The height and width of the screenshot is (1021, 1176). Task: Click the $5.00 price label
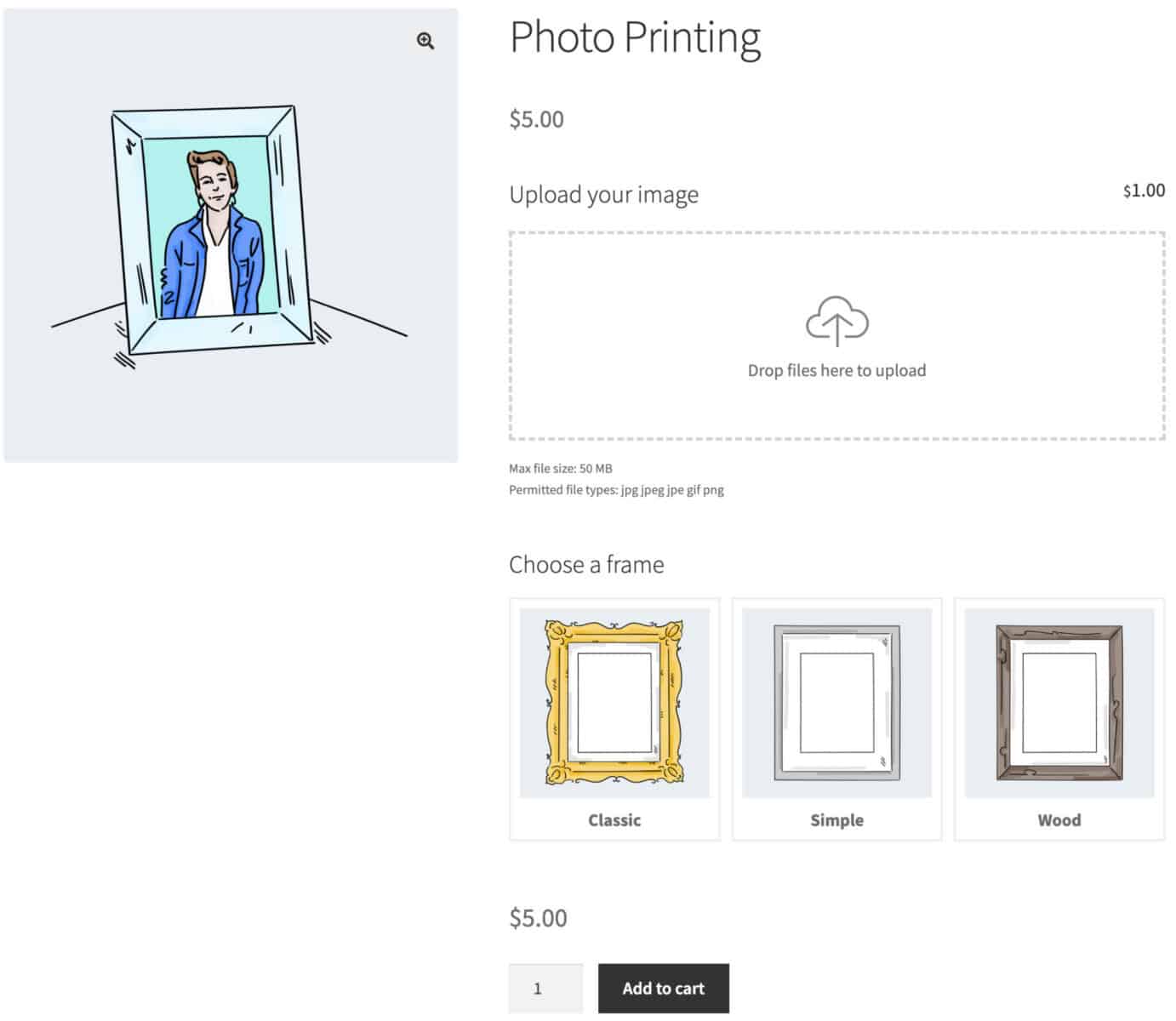coord(536,118)
